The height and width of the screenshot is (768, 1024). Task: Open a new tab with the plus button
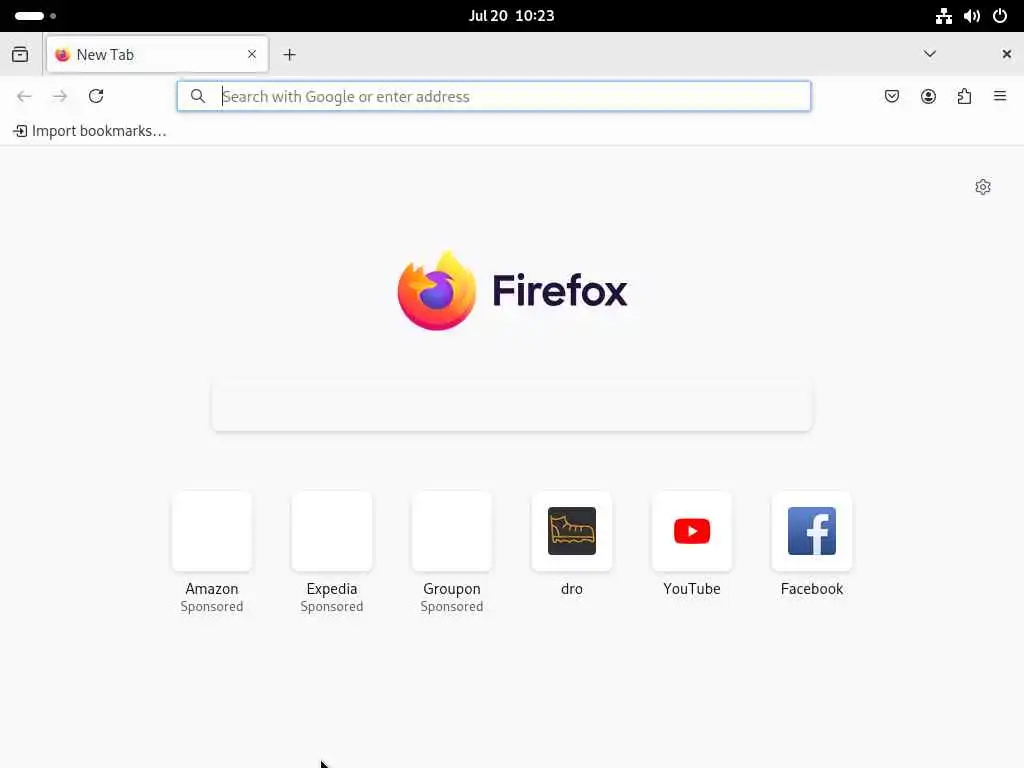tap(289, 54)
